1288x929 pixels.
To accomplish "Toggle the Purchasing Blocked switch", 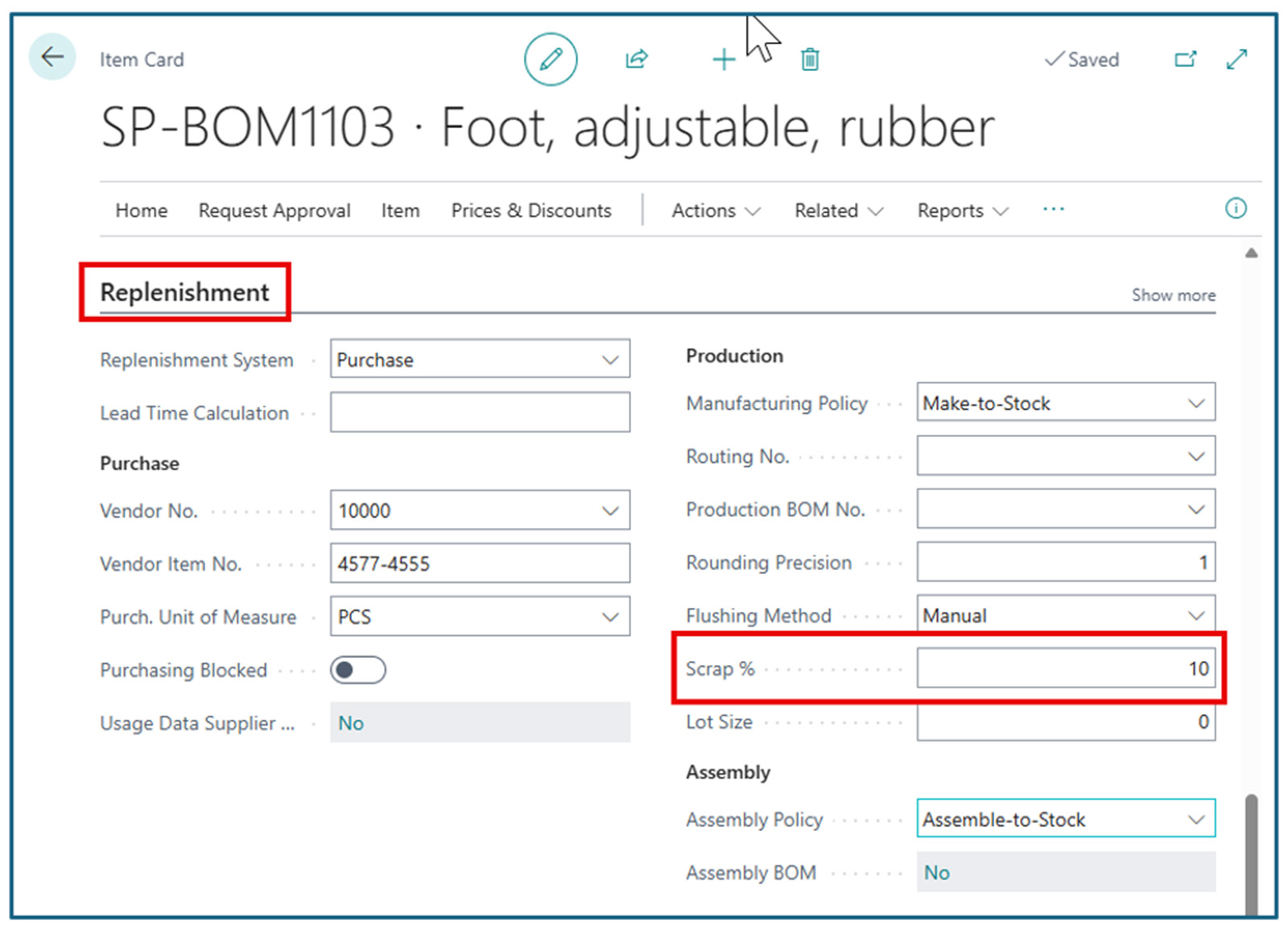I will [x=357, y=669].
